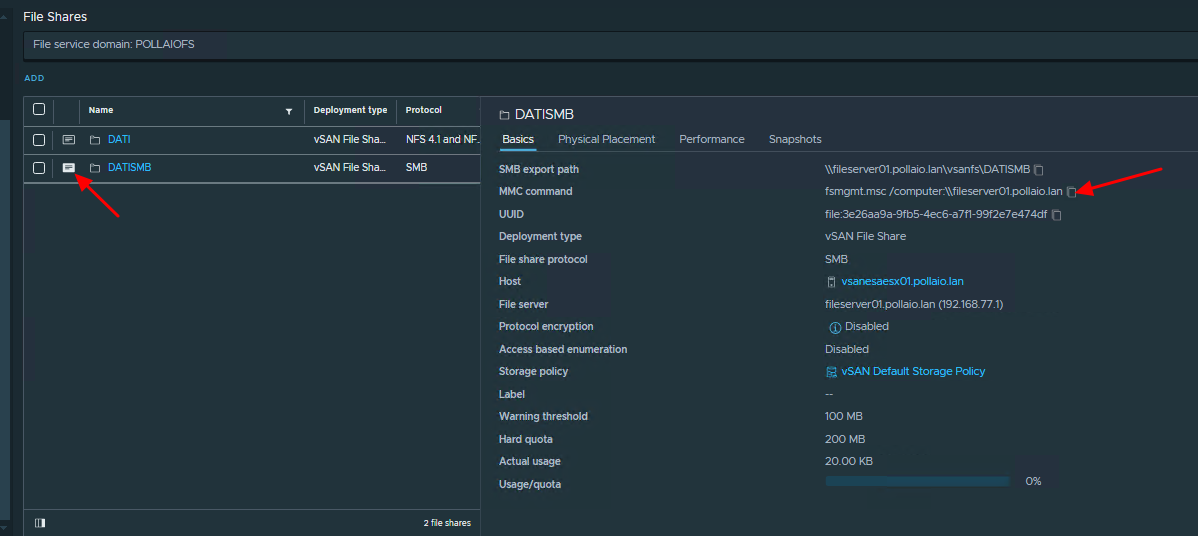Click folder icon beside DATISMB panel title
Screen dimensions: 1198x536
(503, 115)
